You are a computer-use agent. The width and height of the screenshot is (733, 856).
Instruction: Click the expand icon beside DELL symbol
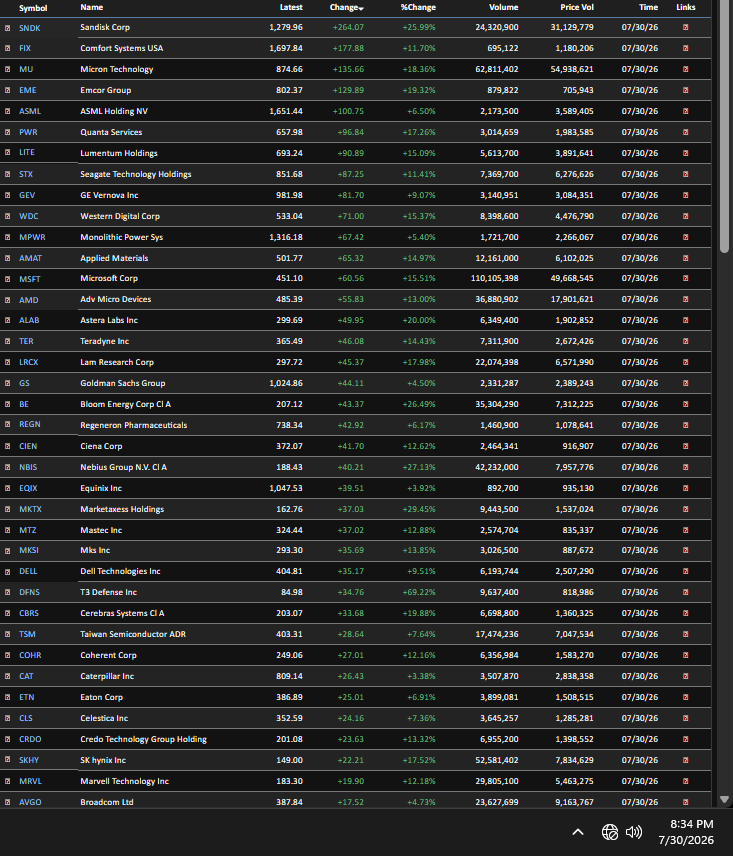pyautogui.click(x=8, y=572)
